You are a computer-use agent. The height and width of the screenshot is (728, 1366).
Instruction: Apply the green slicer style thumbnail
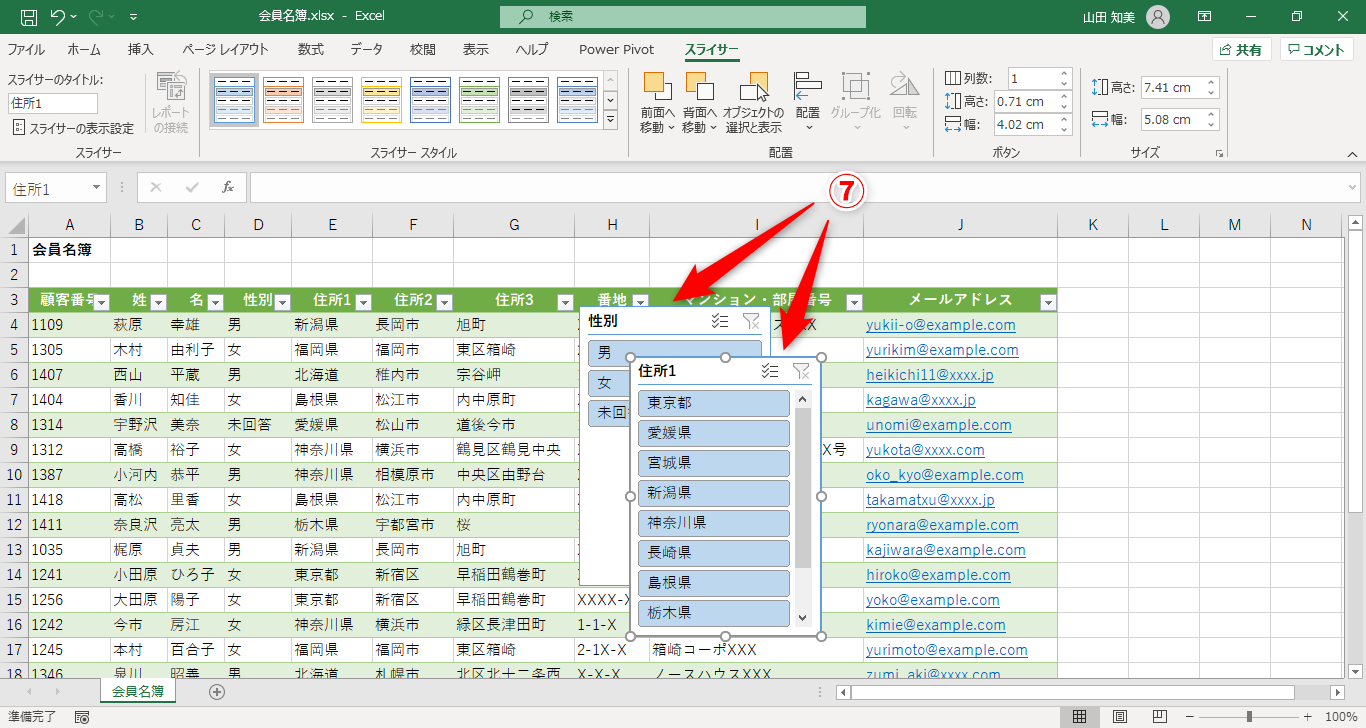click(479, 100)
